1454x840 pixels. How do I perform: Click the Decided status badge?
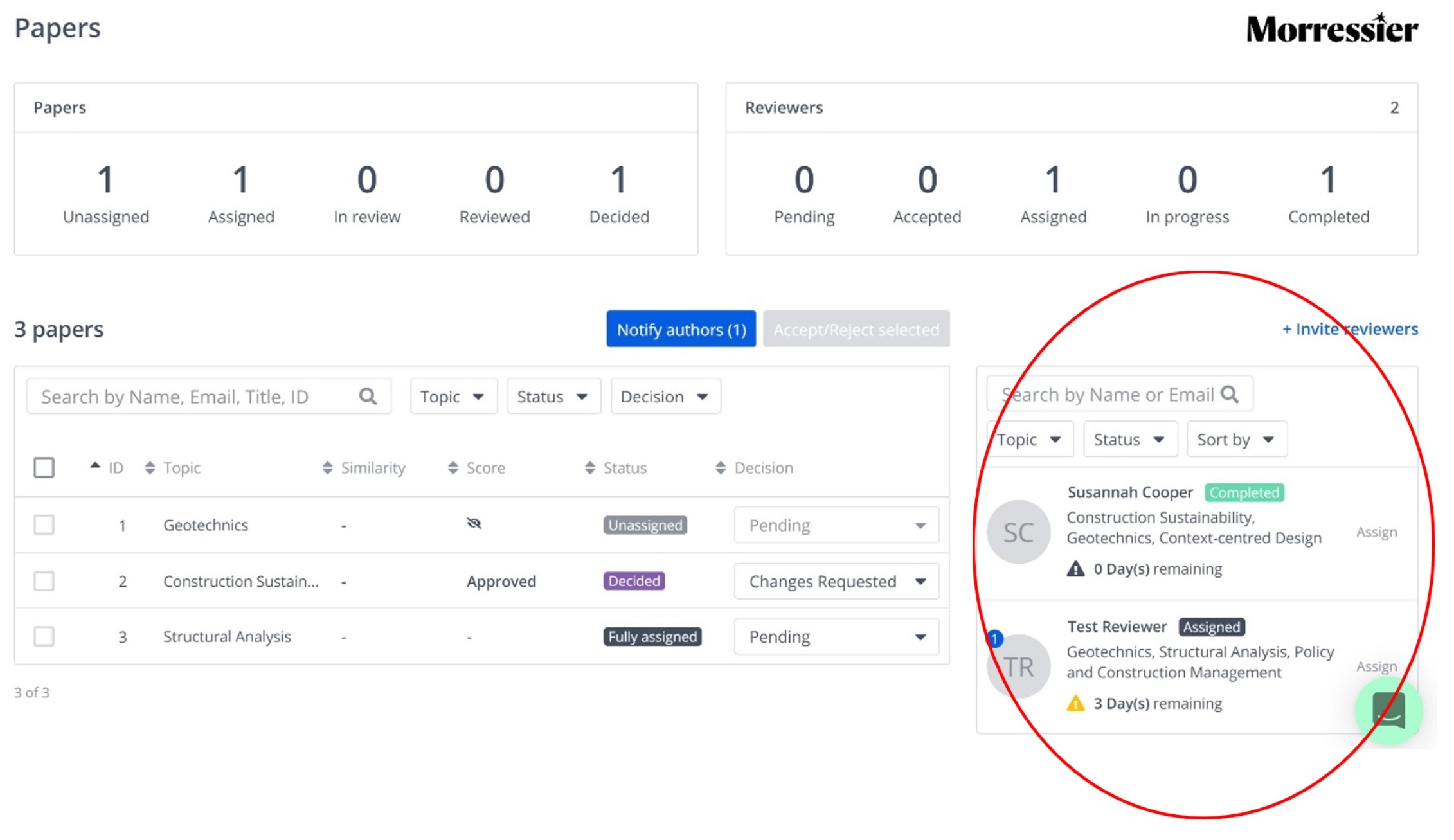pos(634,581)
